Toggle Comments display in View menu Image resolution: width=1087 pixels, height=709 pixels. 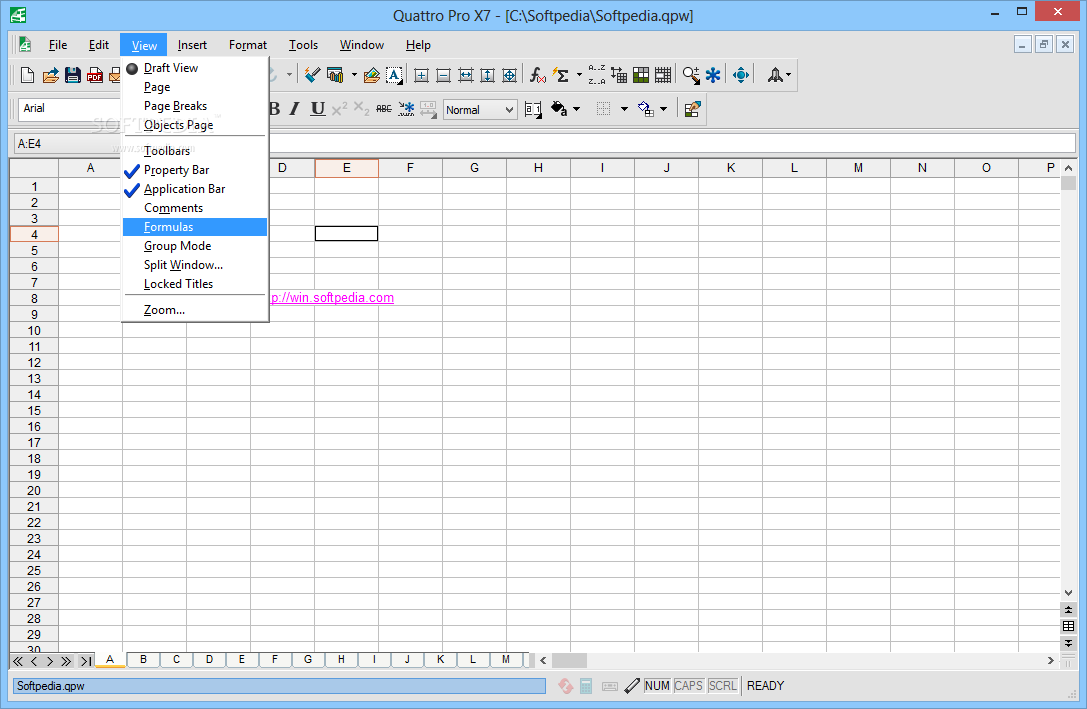click(x=195, y=208)
